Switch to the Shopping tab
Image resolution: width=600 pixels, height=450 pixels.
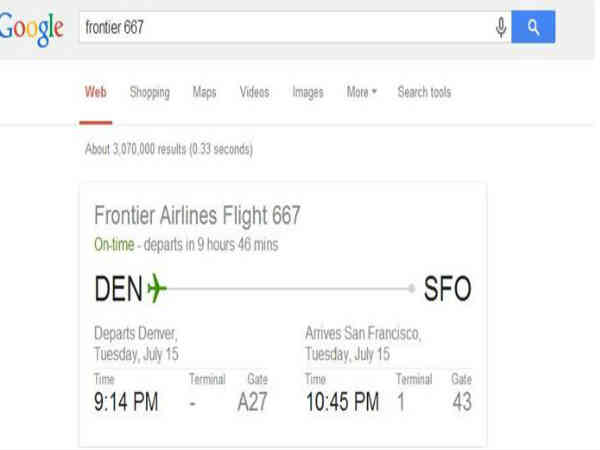149,93
